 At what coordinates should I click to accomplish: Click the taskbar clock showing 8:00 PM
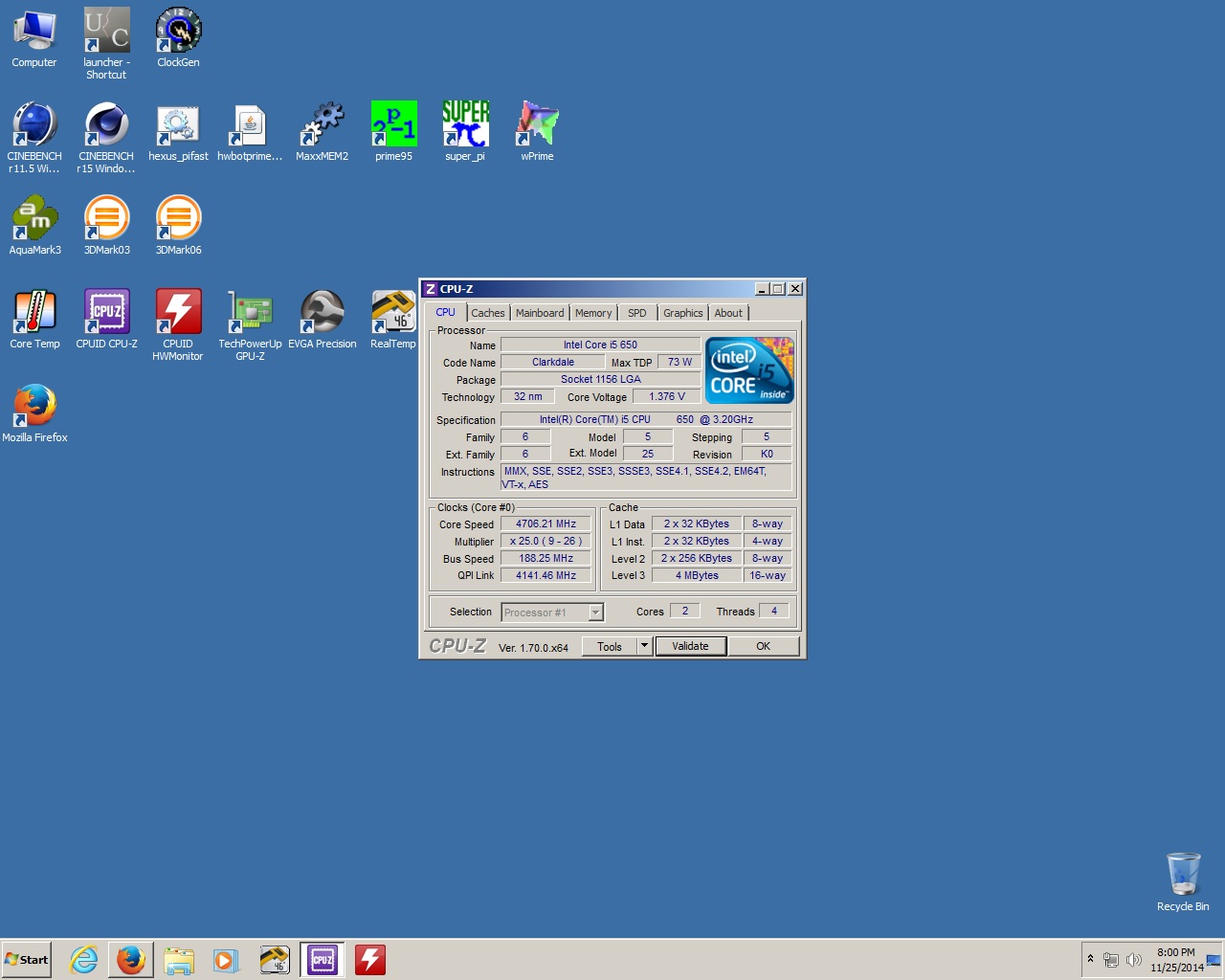1176,960
